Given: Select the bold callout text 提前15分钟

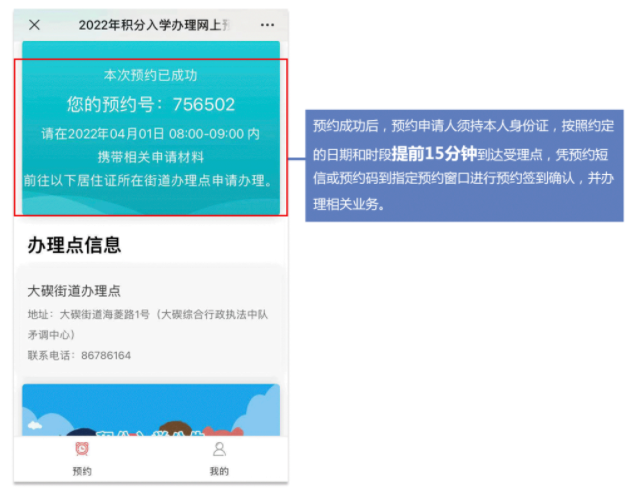Looking at the screenshot, I should 434,154.
